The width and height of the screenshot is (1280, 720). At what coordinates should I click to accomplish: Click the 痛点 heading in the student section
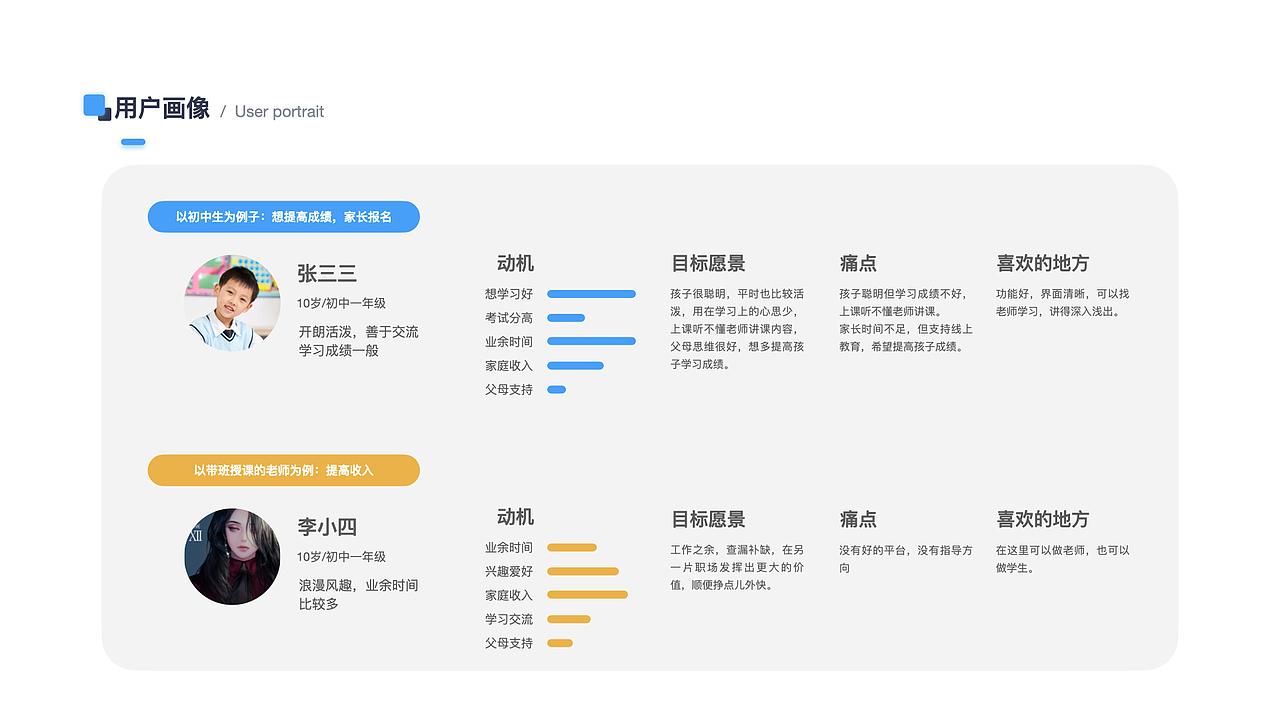(x=858, y=264)
